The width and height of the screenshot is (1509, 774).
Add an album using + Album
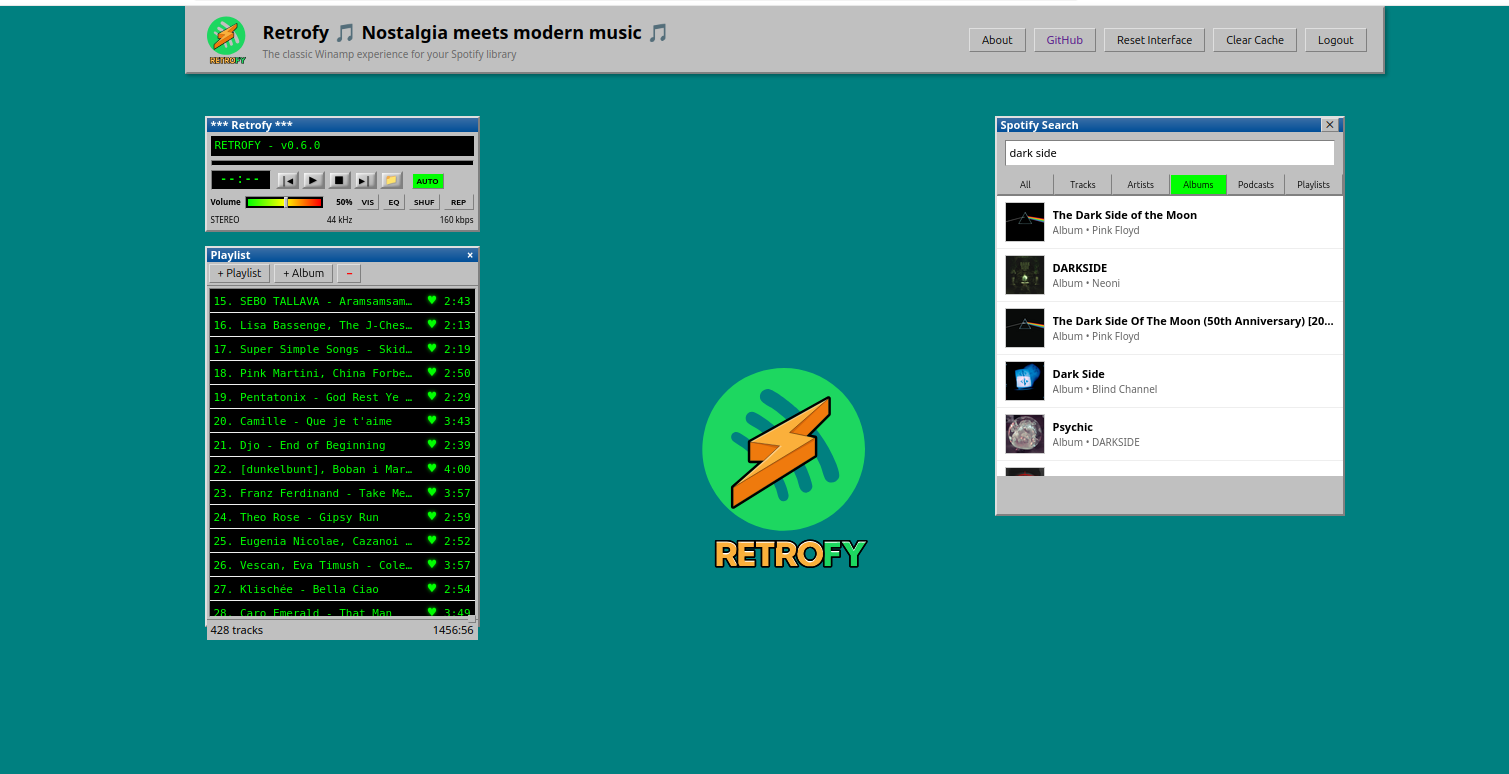[303, 273]
